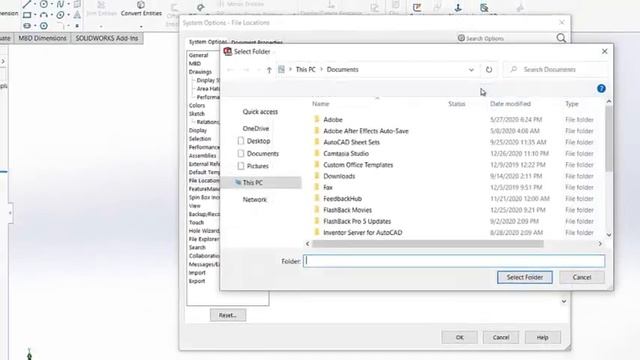
Task: Click Help in System Options dialog
Action: [542, 337]
